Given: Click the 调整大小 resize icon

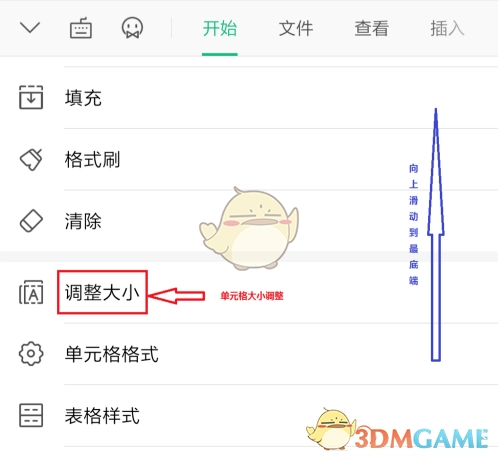Looking at the screenshot, I should click(x=31, y=292).
